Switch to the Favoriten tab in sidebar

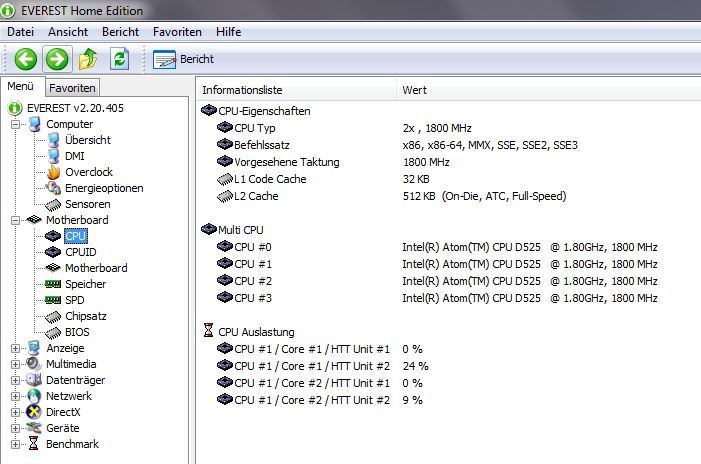click(72, 88)
